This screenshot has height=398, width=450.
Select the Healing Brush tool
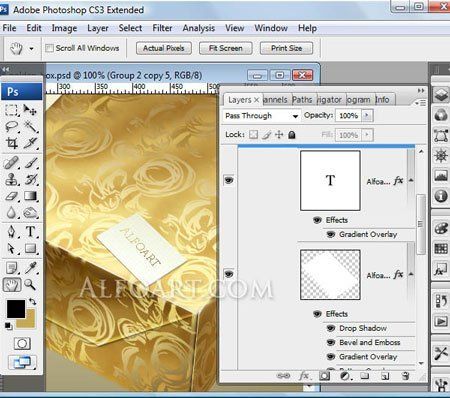(11, 163)
